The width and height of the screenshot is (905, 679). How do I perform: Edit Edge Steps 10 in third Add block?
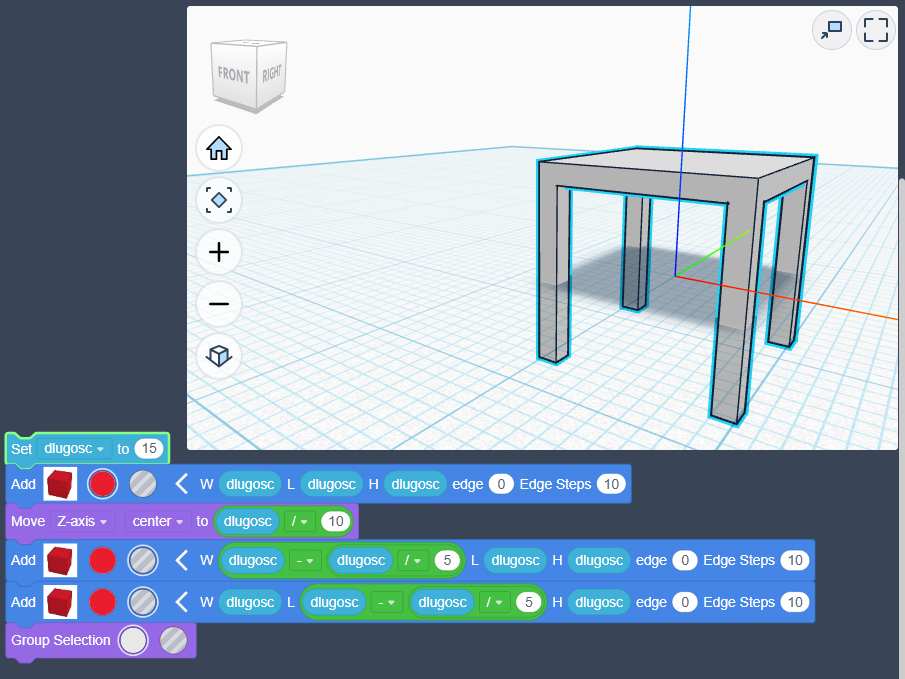795,602
